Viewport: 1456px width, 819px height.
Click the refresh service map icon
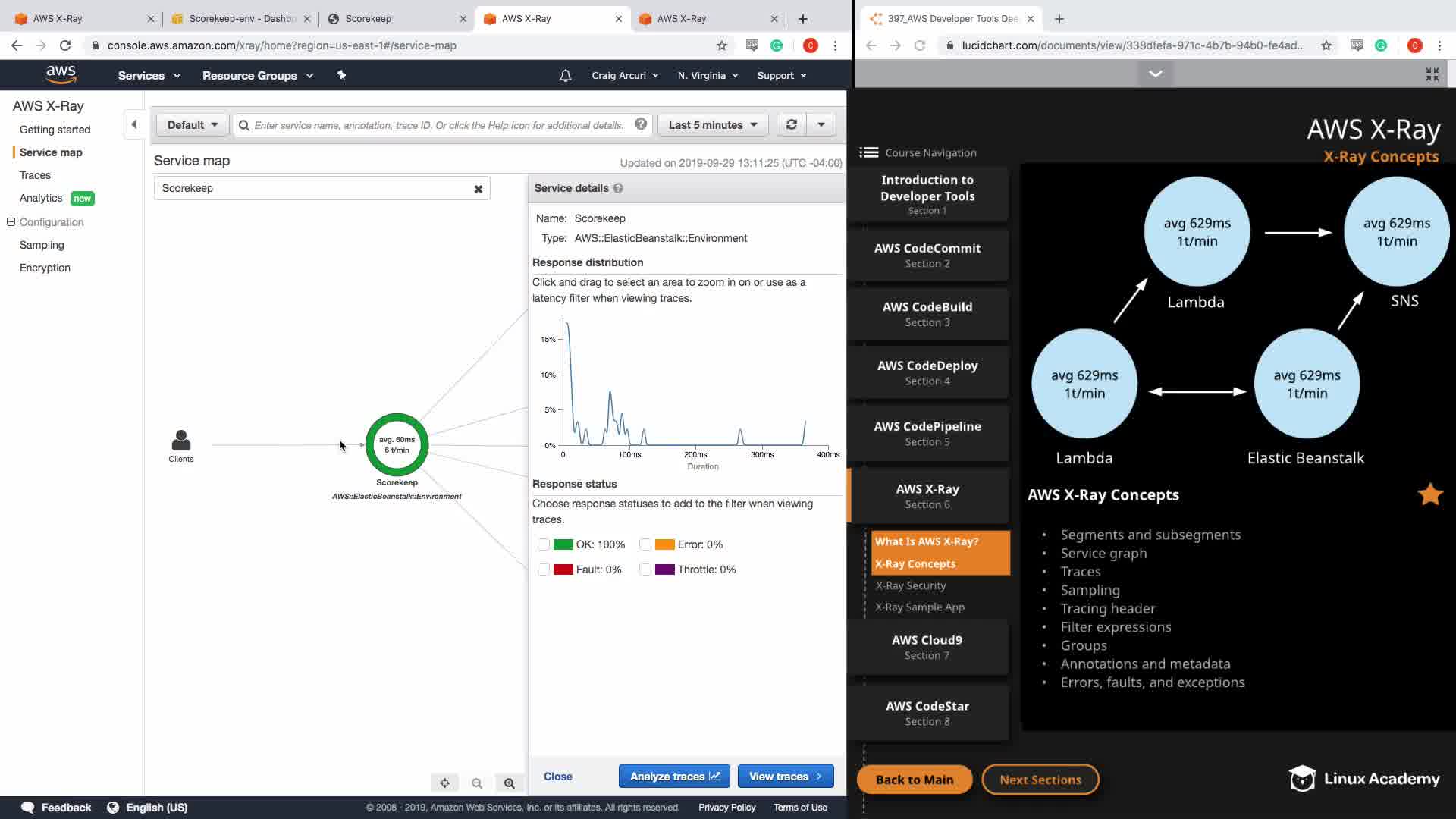point(791,125)
